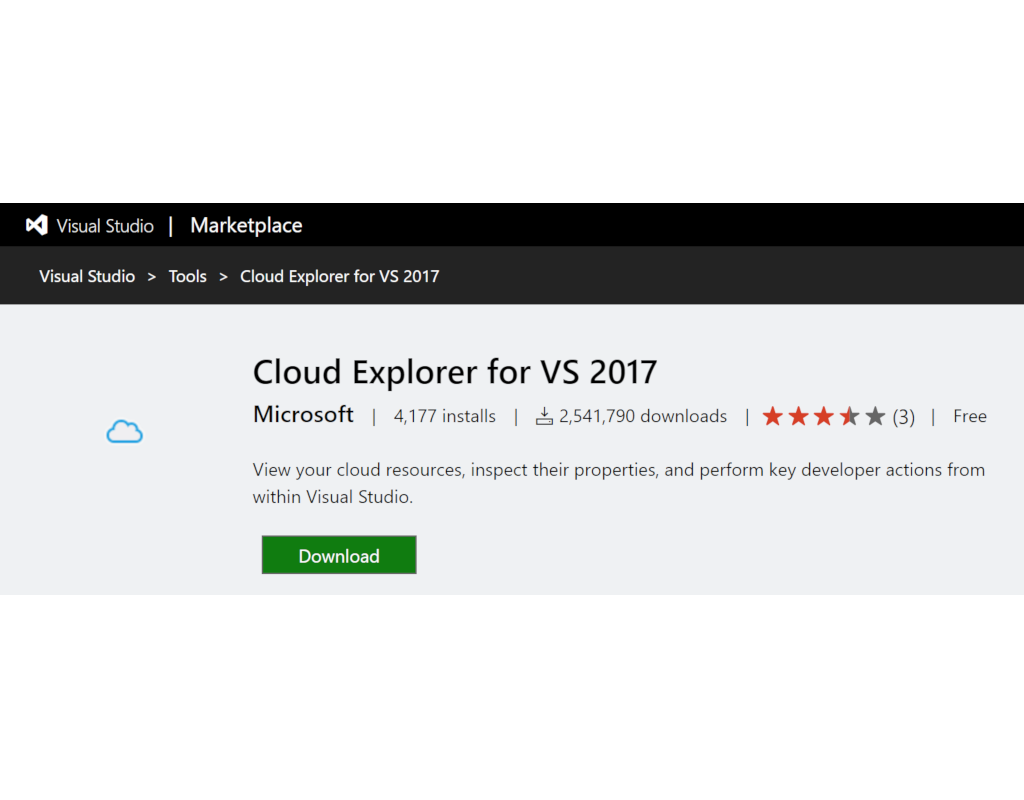Click the extension description paragraph
This screenshot has height=800, width=1024.
click(x=618, y=483)
